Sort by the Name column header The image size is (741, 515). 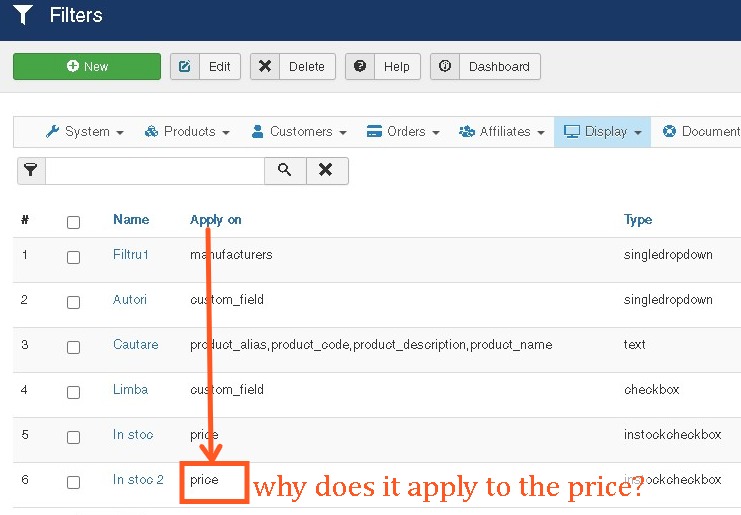pyautogui.click(x=131, y=220)
